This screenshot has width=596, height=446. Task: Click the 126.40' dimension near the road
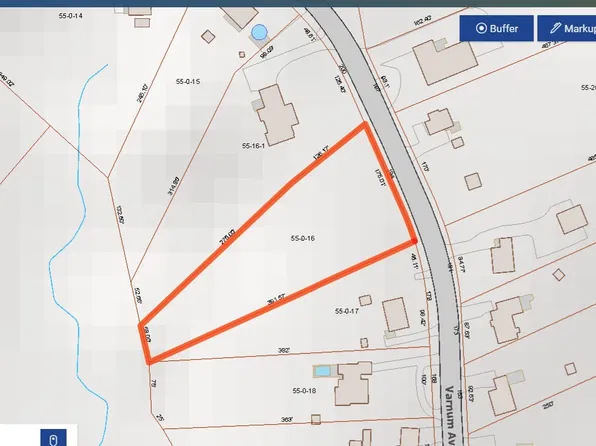point(340,84)
